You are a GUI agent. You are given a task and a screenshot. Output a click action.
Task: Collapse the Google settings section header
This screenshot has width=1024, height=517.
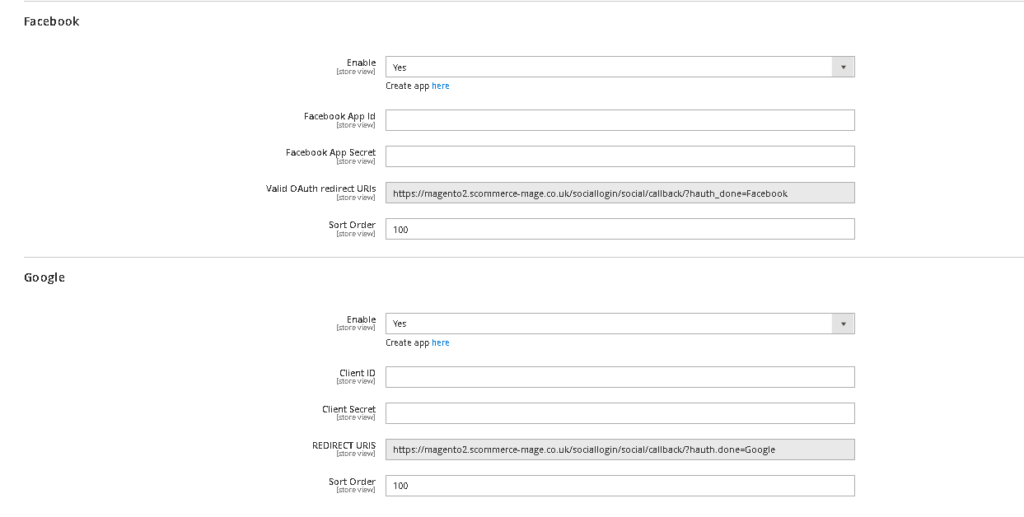point(44,277)
